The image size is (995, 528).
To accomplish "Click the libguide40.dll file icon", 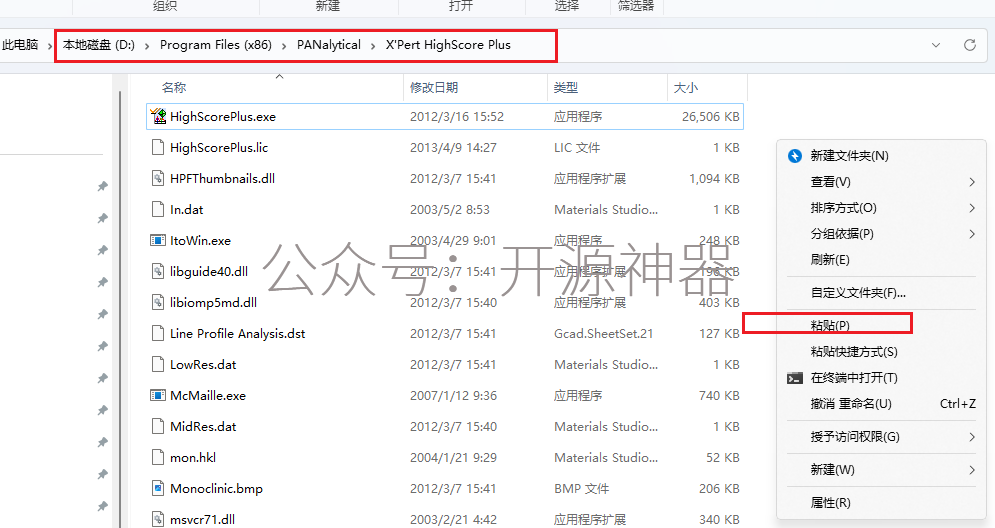I will coord(158,272).
